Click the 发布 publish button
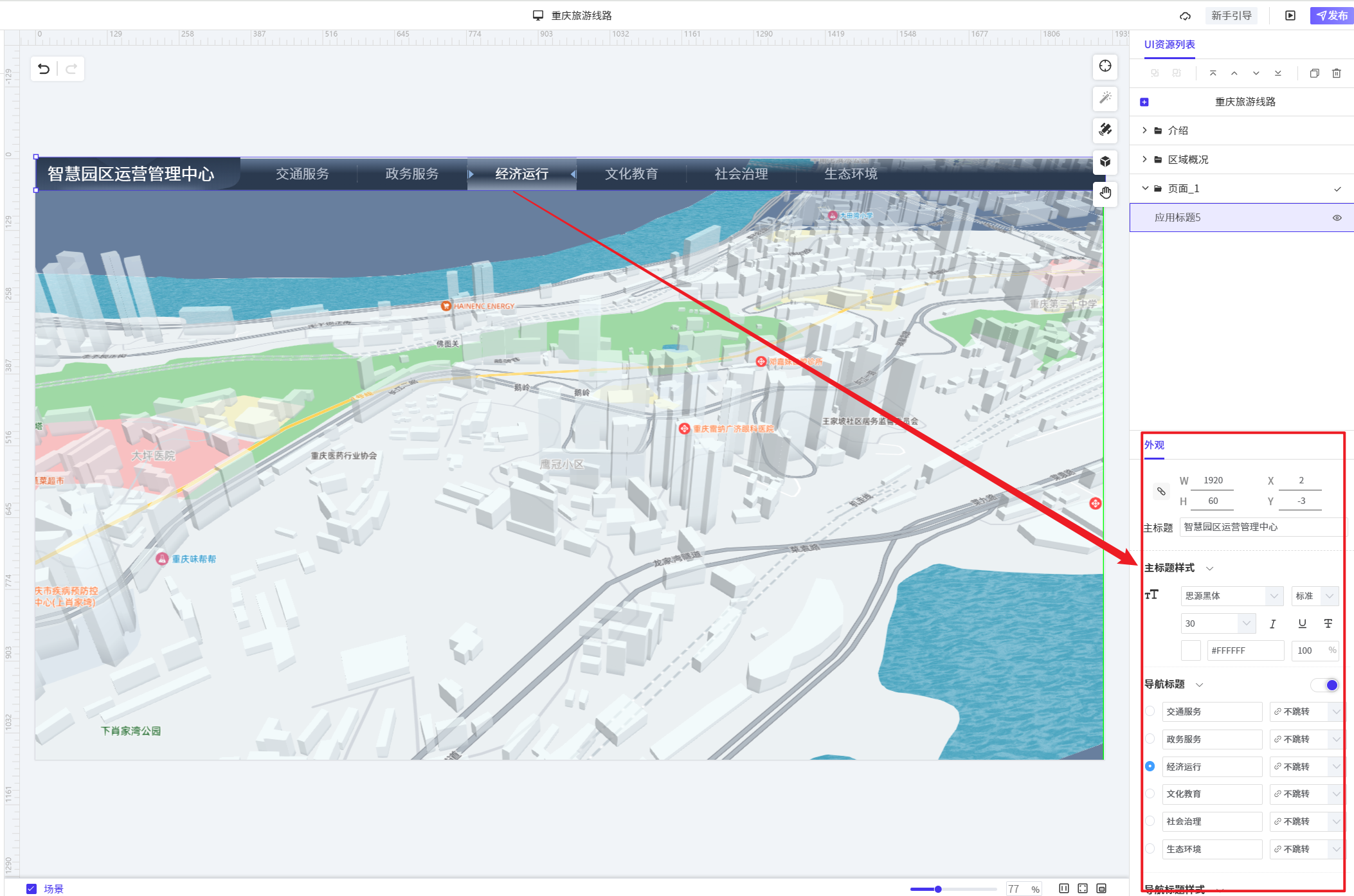 (1332, 15)
